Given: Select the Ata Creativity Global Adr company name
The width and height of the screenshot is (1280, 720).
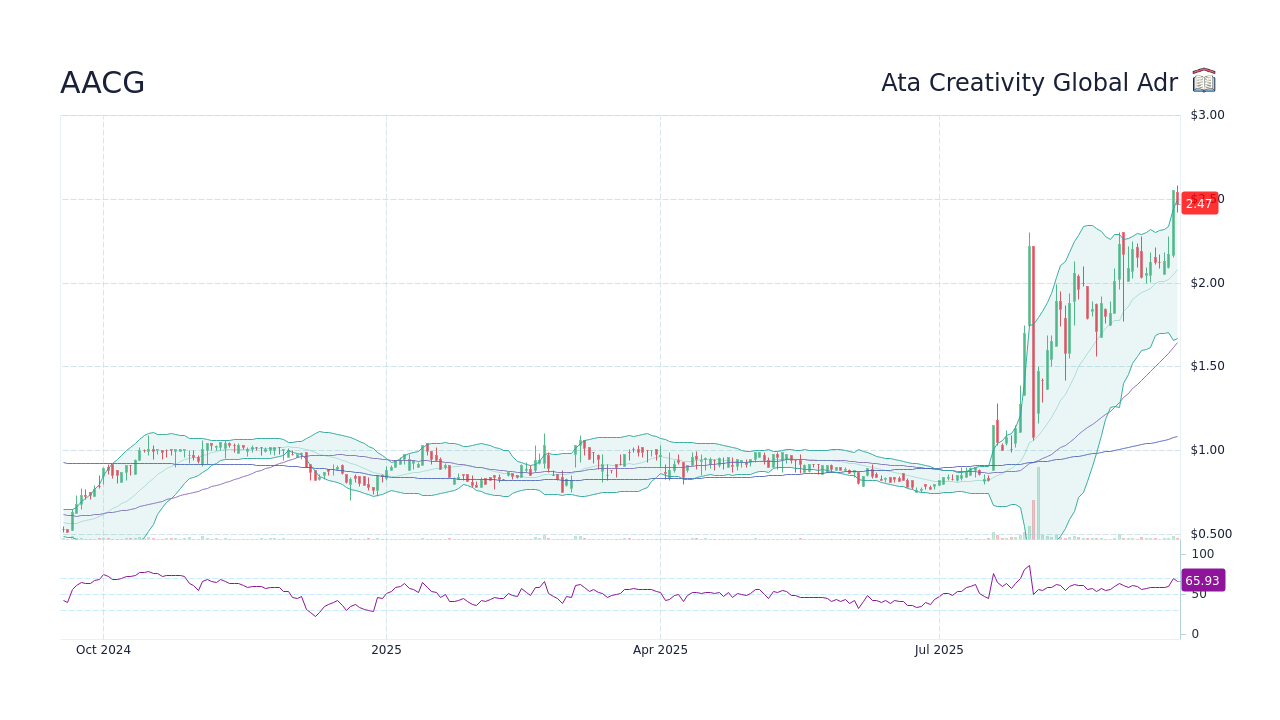Looking at the screenshot, I should click(1029, 83).
